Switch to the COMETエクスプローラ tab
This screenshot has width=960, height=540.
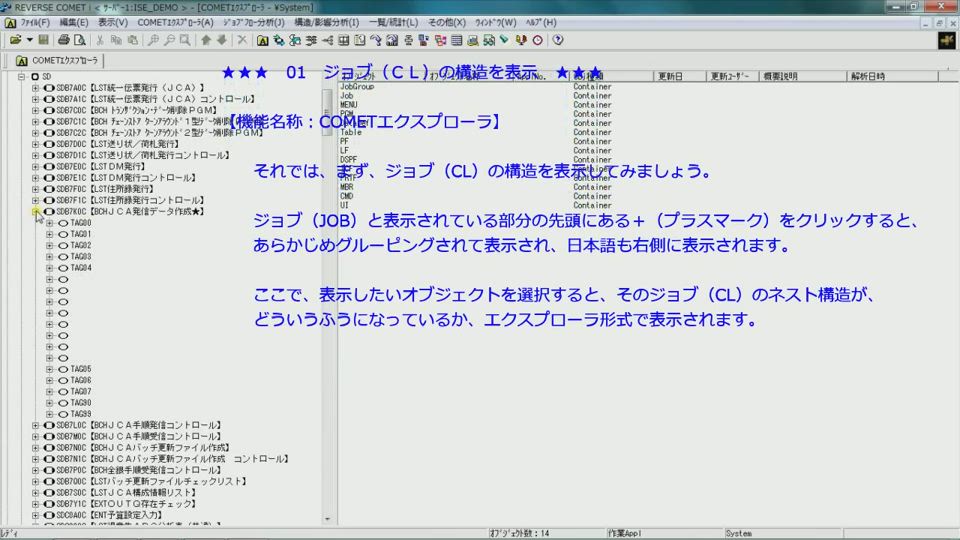pyautogui.click(x=60, y=61)
